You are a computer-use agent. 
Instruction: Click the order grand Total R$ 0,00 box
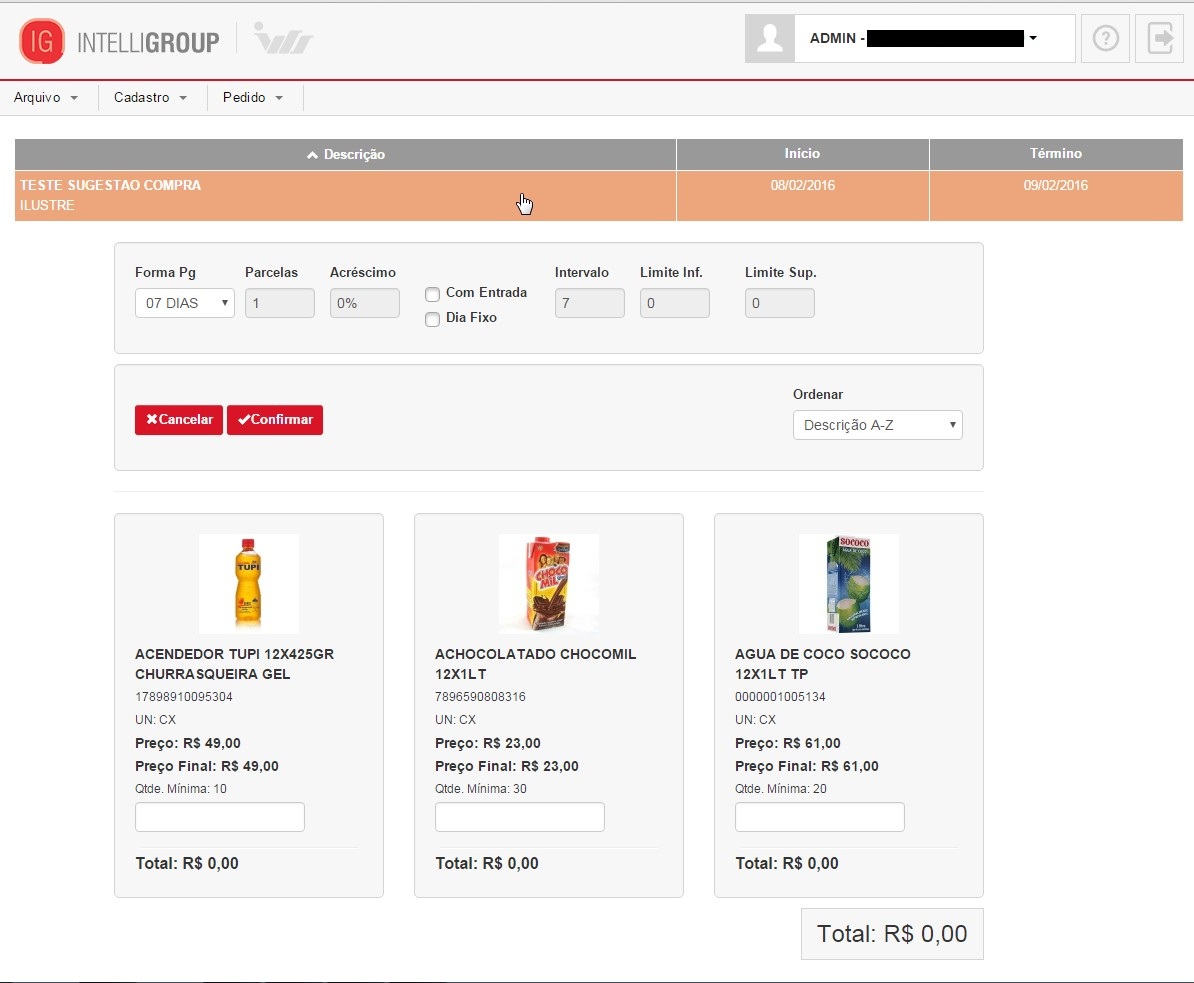pos(892,934)
